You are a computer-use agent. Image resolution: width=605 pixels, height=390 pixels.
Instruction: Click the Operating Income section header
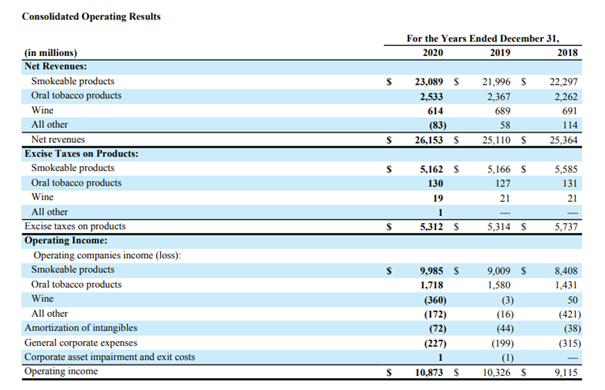click(66, 240)
